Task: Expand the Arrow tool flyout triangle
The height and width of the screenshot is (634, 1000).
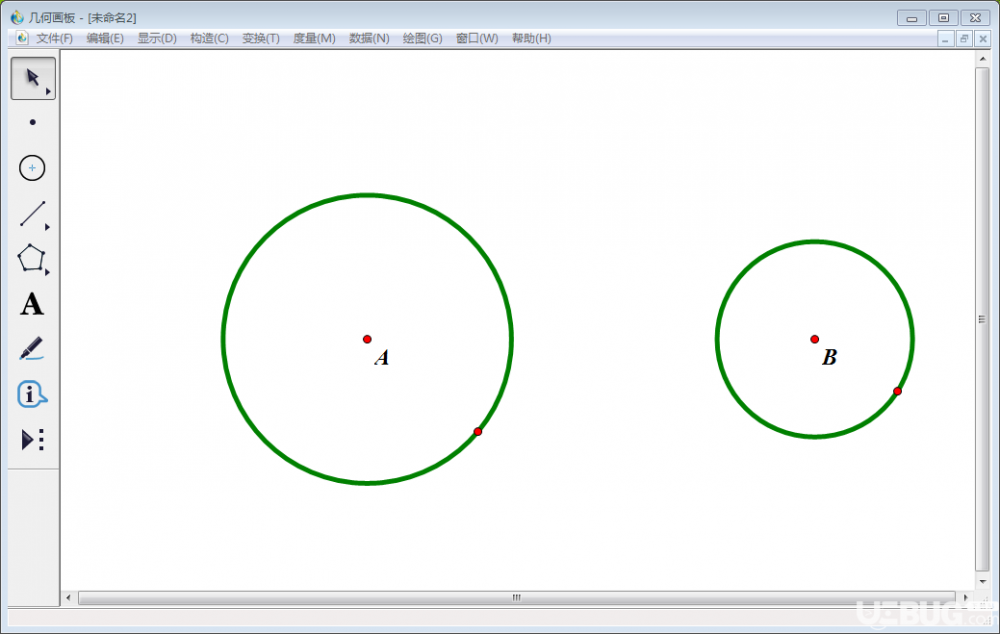Action: click(x=48, y=92)
